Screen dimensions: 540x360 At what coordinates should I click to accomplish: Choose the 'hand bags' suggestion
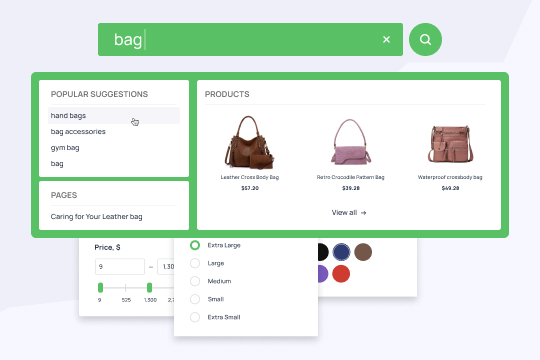click(114, 115)
